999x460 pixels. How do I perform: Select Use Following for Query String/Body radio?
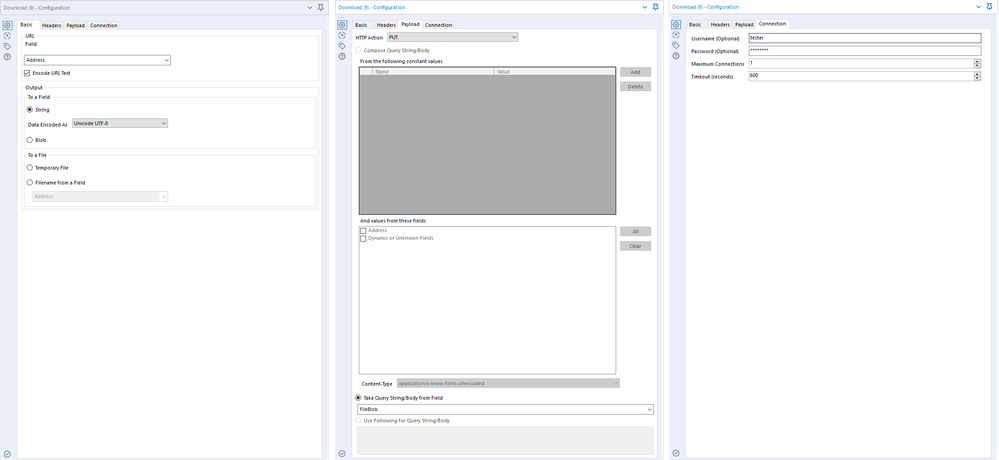[x=359, y=420]
